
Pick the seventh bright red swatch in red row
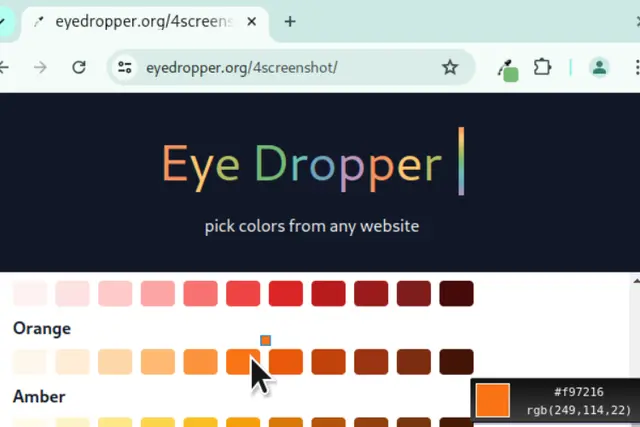tap(286, 293)
